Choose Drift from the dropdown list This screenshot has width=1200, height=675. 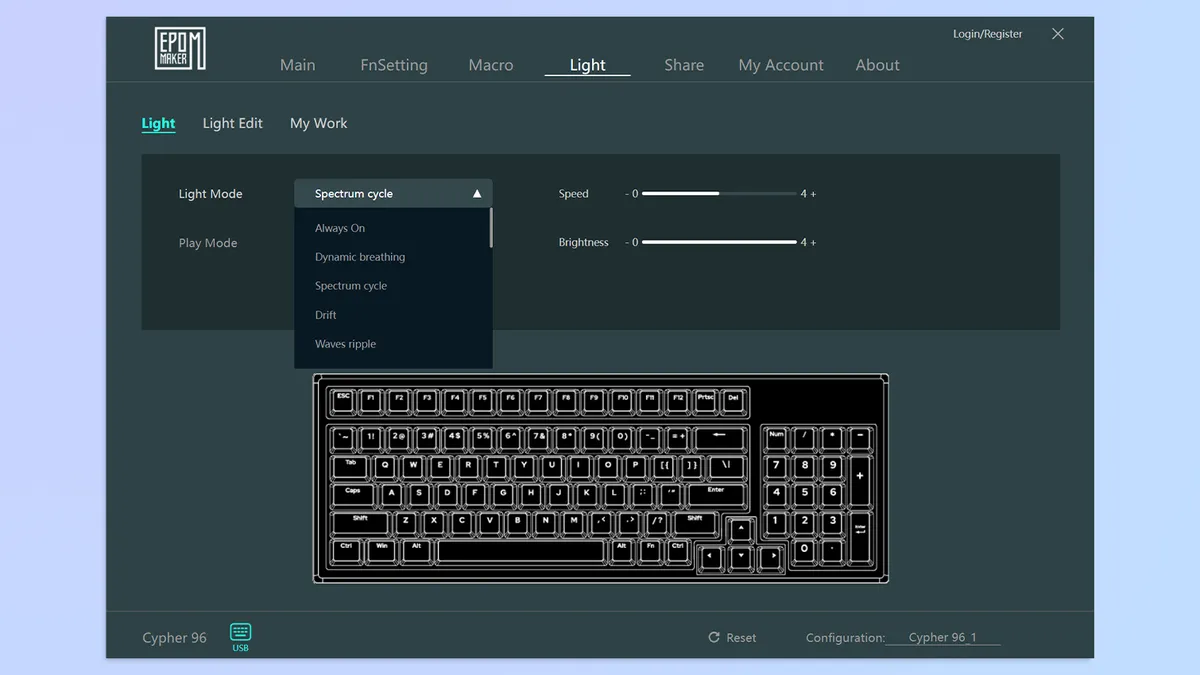[x=326, y=315]
